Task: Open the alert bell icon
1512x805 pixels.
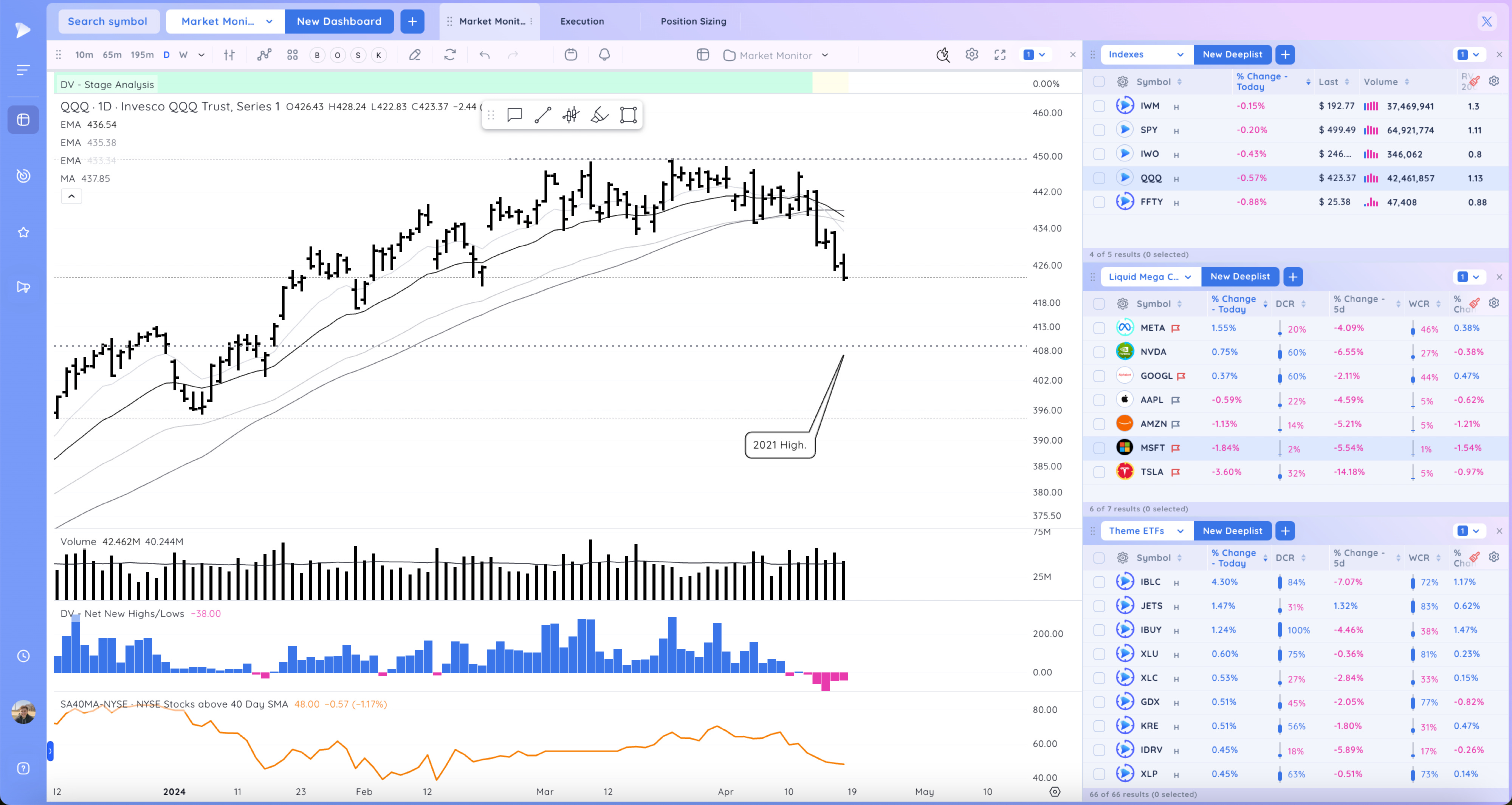Action: (604, 54)
